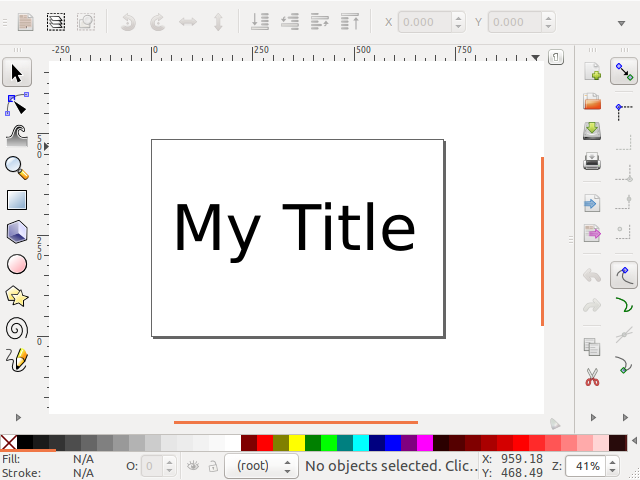Toggle the current layer lock

tap(212, 466)
